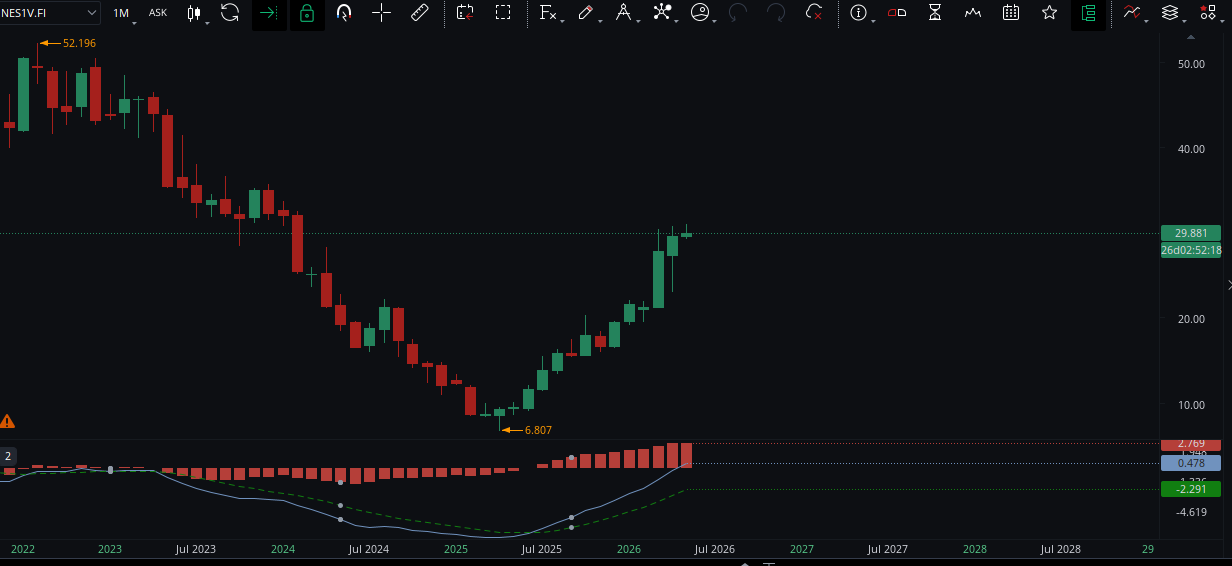This screenshot has height=566, width=1232.
Task: Open the calendar events icon
Action: coord(1011,13)
